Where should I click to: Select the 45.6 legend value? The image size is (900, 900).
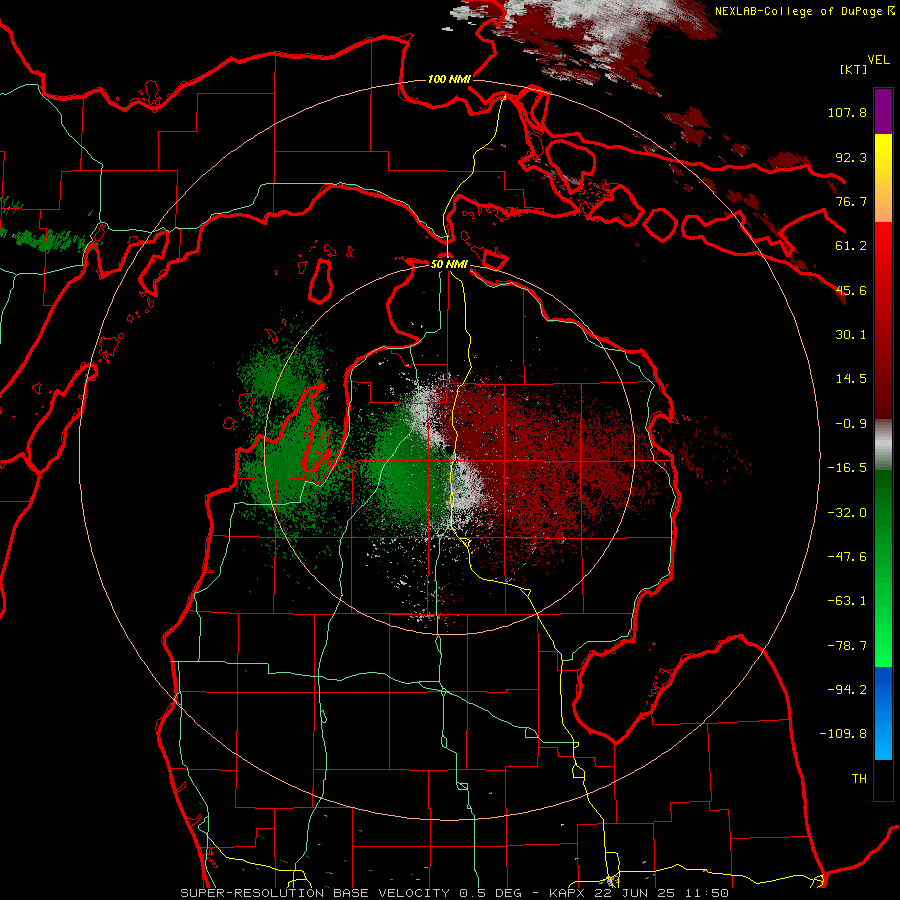coord(851,290)
